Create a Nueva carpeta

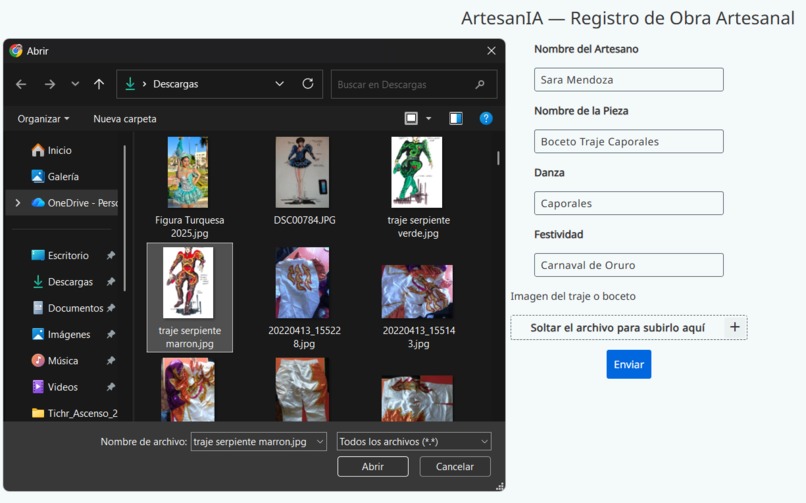(125, 119)
